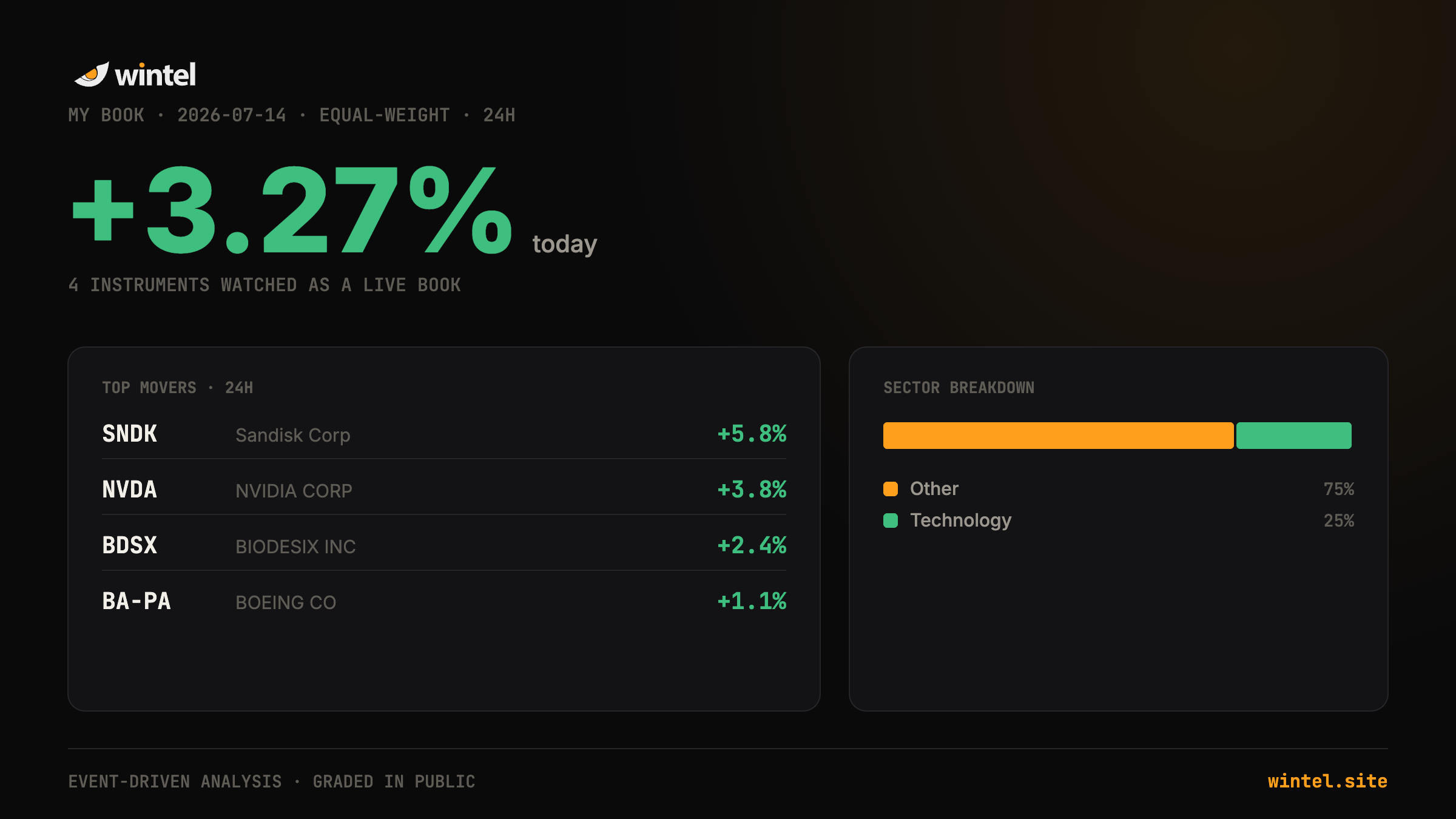1456x819 pixels.
Task: Visit the wintel.site link
Action: 1327,781
